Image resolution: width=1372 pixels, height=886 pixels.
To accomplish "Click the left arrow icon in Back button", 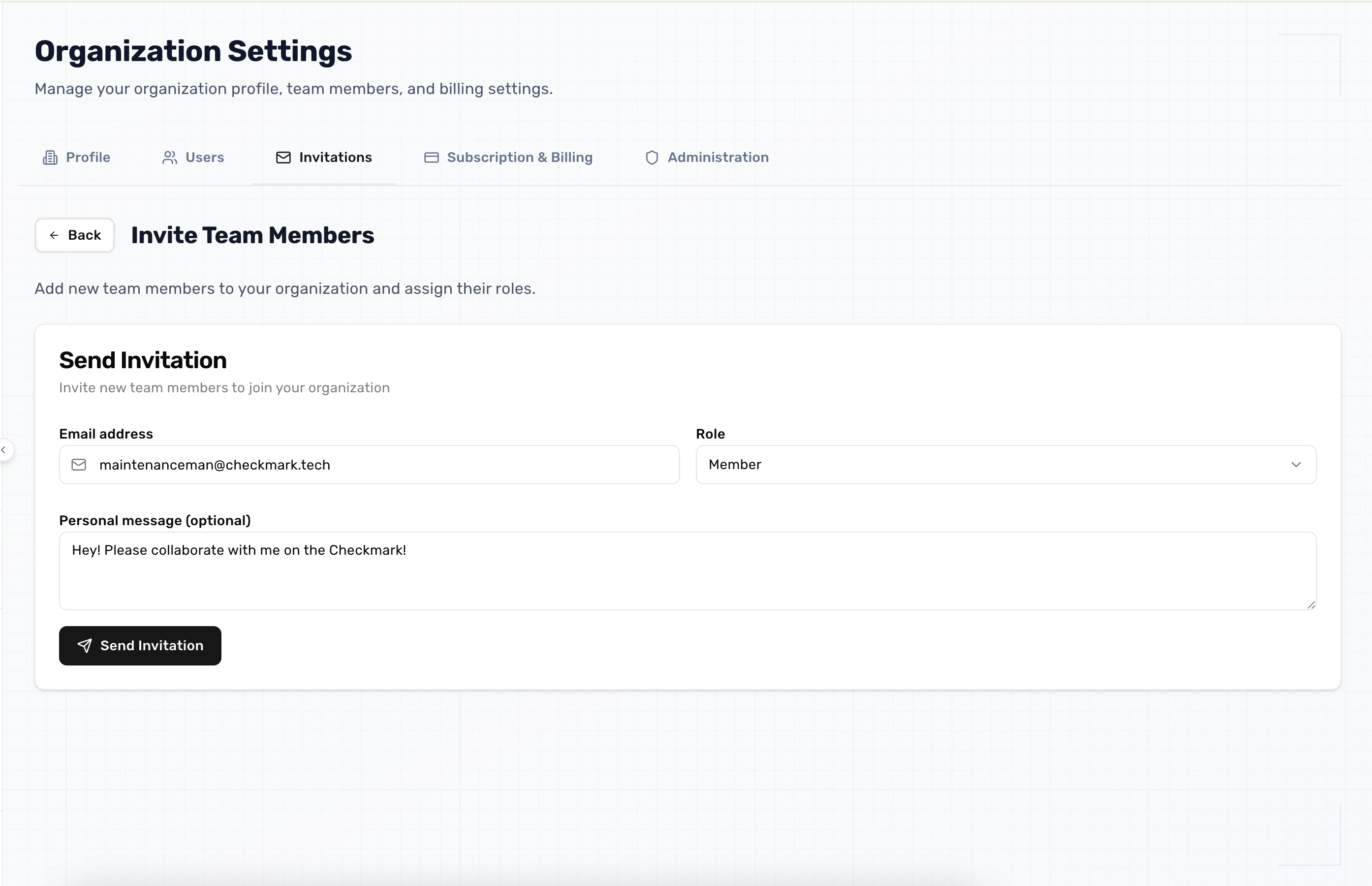I will (x=54, y=235).
